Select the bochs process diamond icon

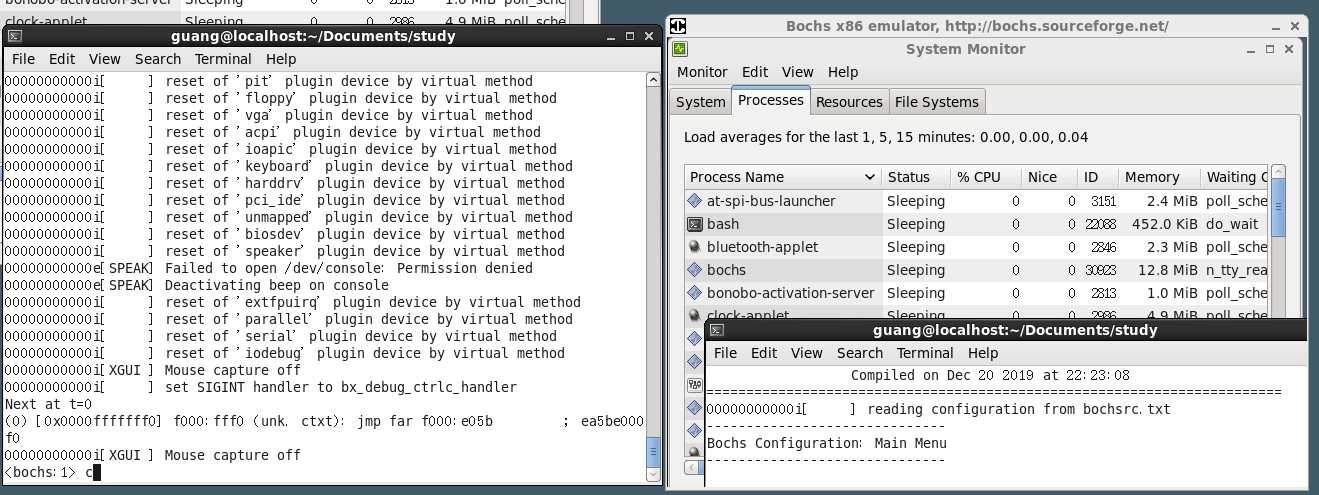pyautogui.click(x=695, y=270)
